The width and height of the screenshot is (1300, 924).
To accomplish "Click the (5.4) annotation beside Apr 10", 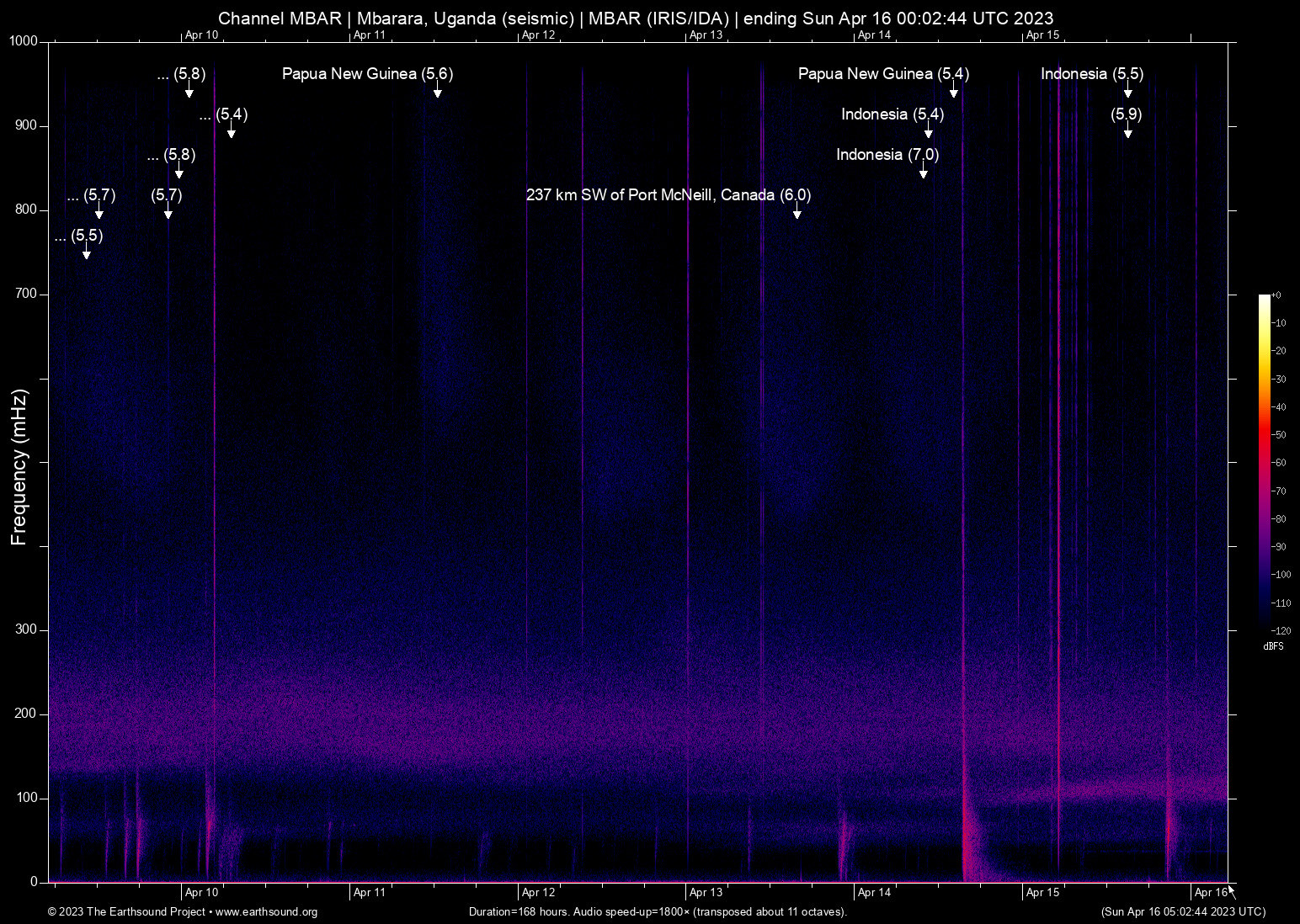I will pos(224,114).
